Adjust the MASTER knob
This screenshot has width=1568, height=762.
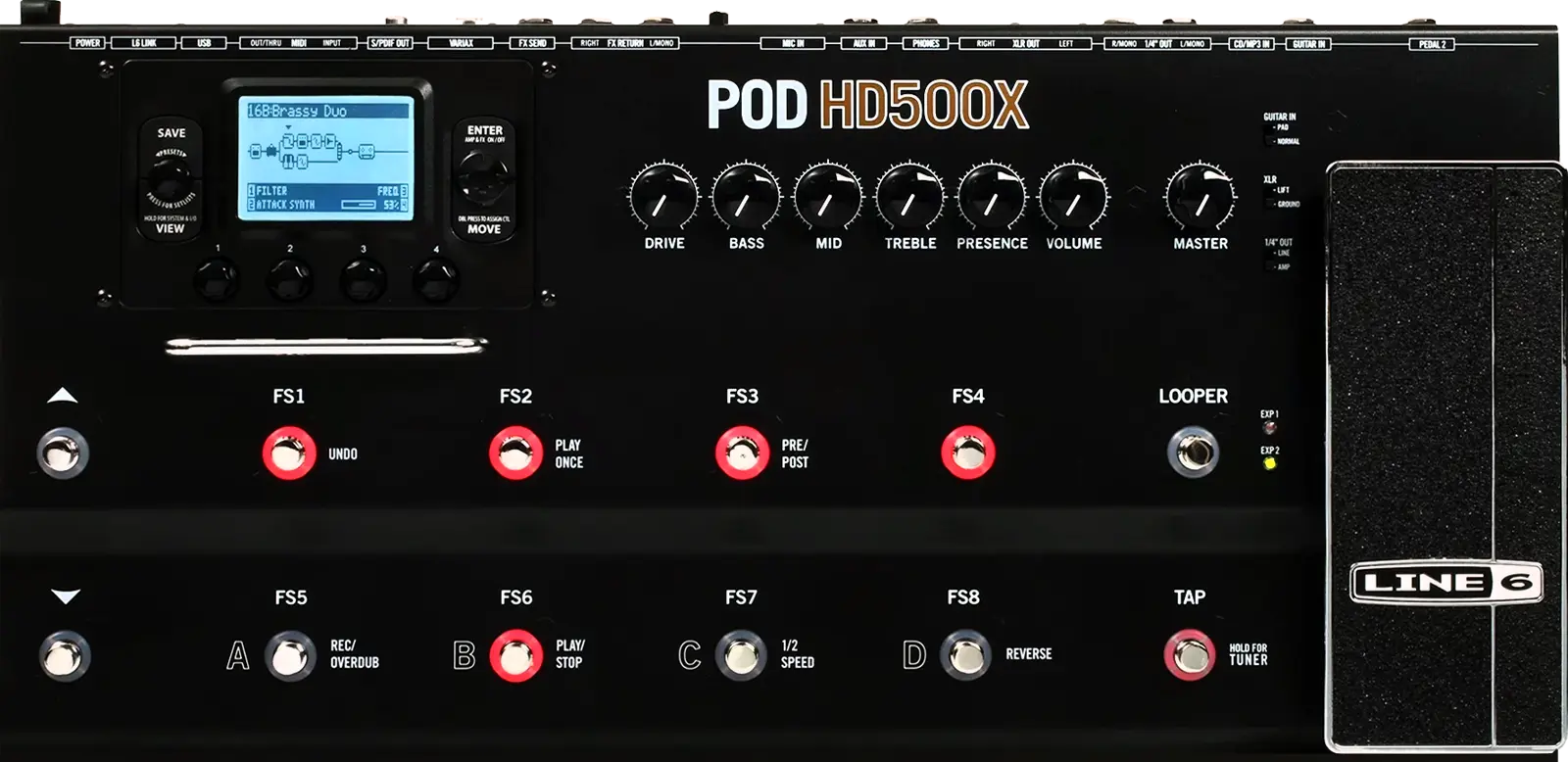coord(1200,196)
